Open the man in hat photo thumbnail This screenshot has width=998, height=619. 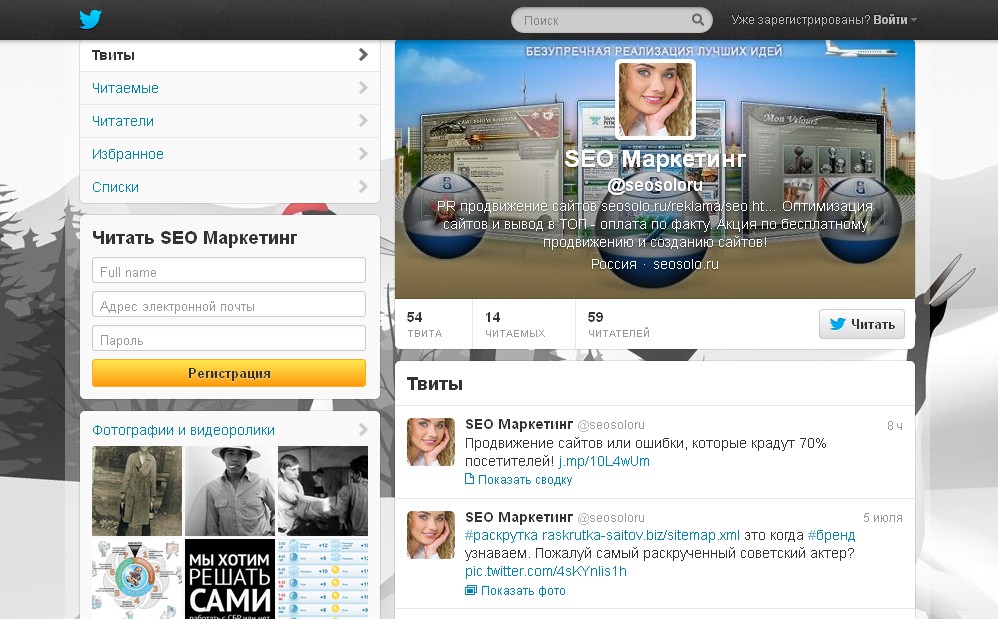coord(230,490)
